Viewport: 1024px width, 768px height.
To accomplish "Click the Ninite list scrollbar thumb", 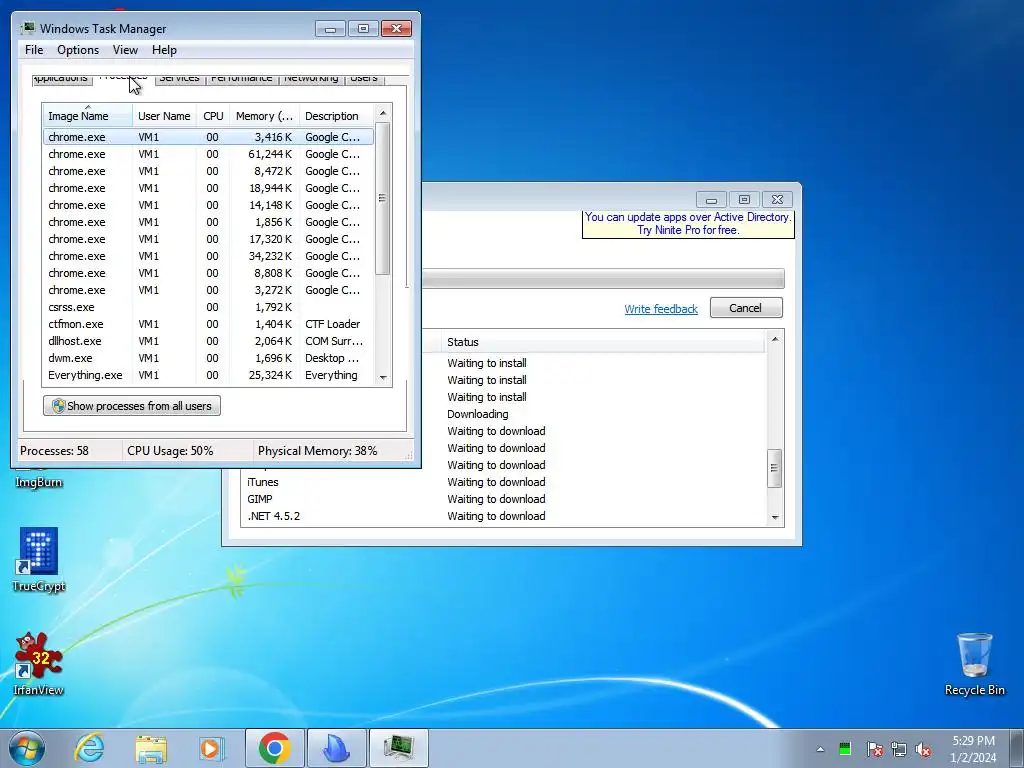I will pos(775,468).
